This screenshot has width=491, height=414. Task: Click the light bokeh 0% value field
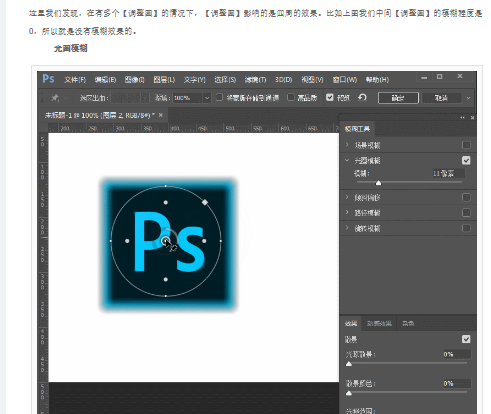[x=457, y=354]
